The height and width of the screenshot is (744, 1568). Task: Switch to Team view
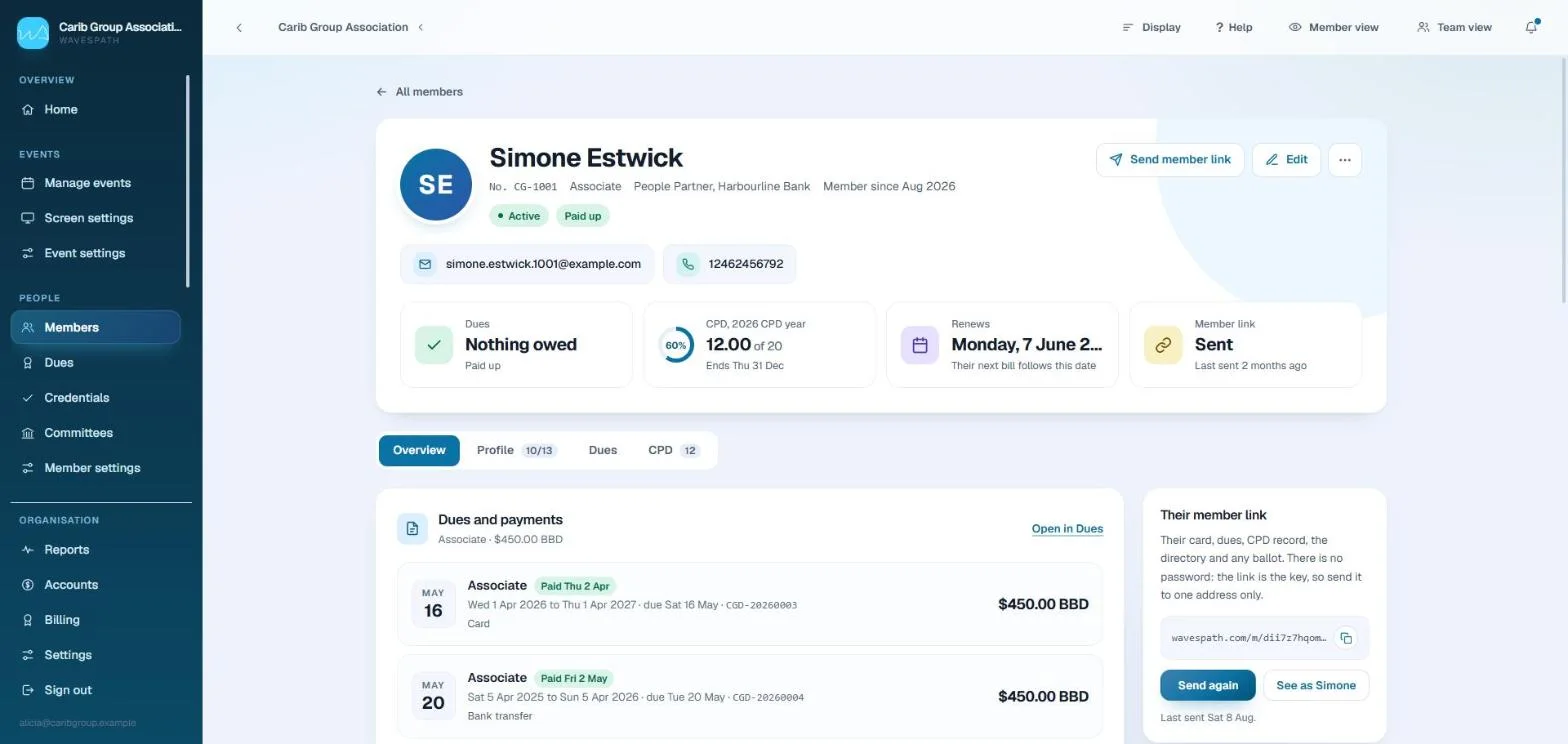point(1454,27)
